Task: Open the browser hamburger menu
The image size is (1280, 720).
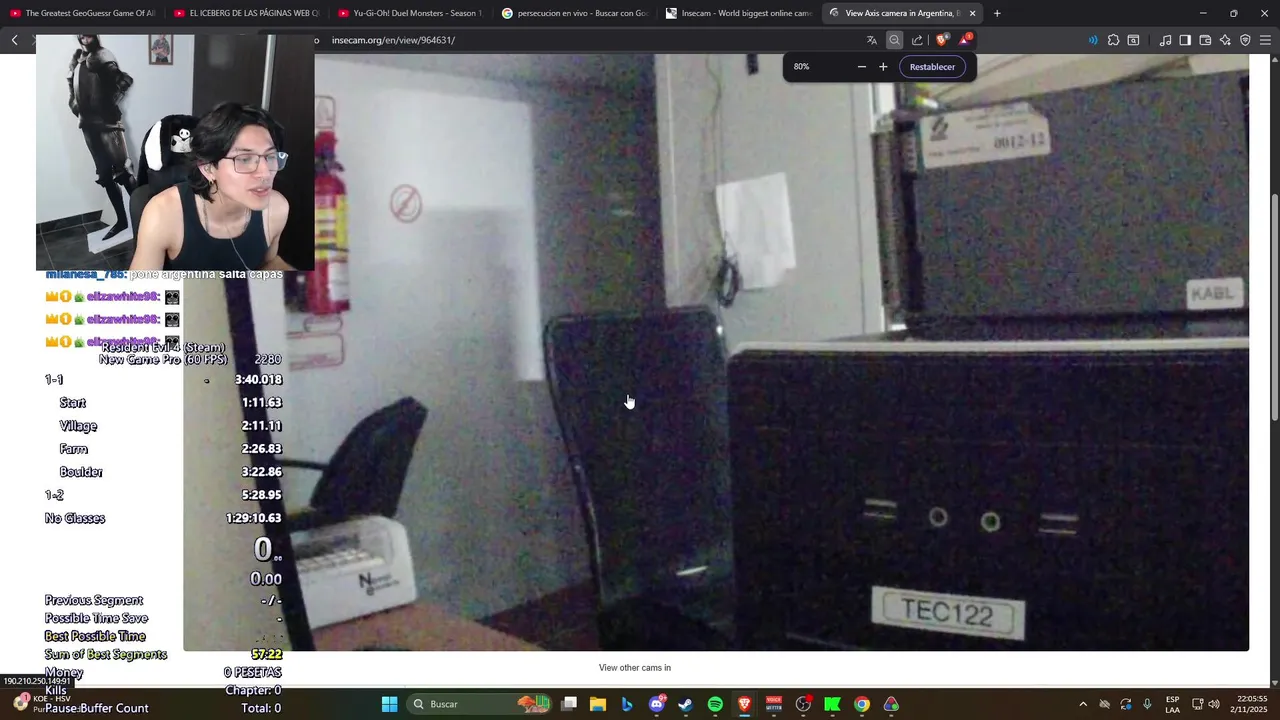Action: coord(1266,40)
